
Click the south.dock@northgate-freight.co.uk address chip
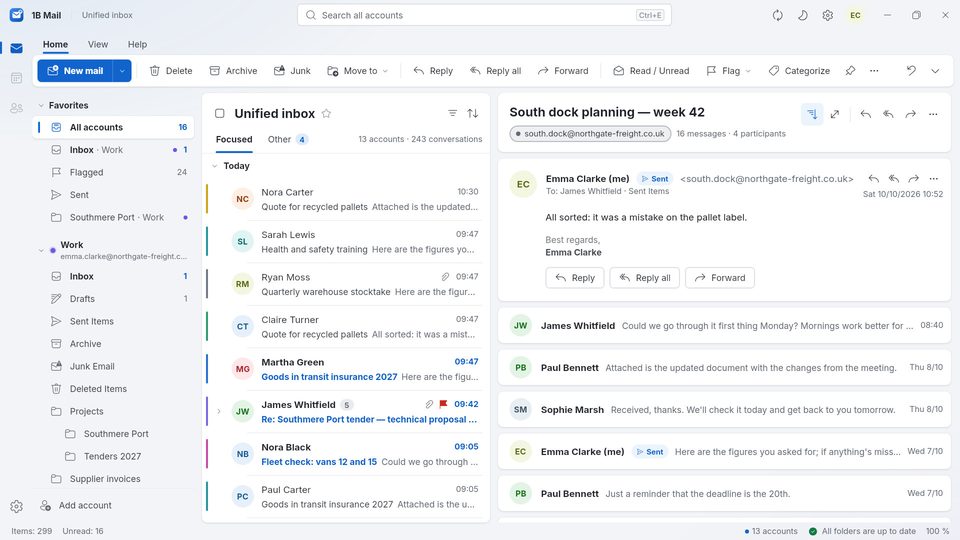pos(590,133)
